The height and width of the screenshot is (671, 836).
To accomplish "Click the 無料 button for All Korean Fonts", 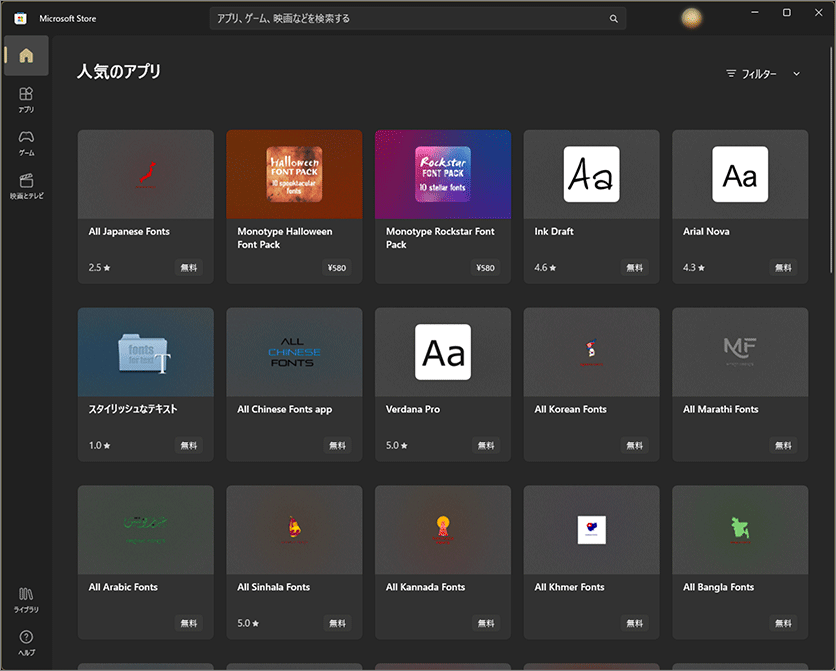I will [634, 446].
